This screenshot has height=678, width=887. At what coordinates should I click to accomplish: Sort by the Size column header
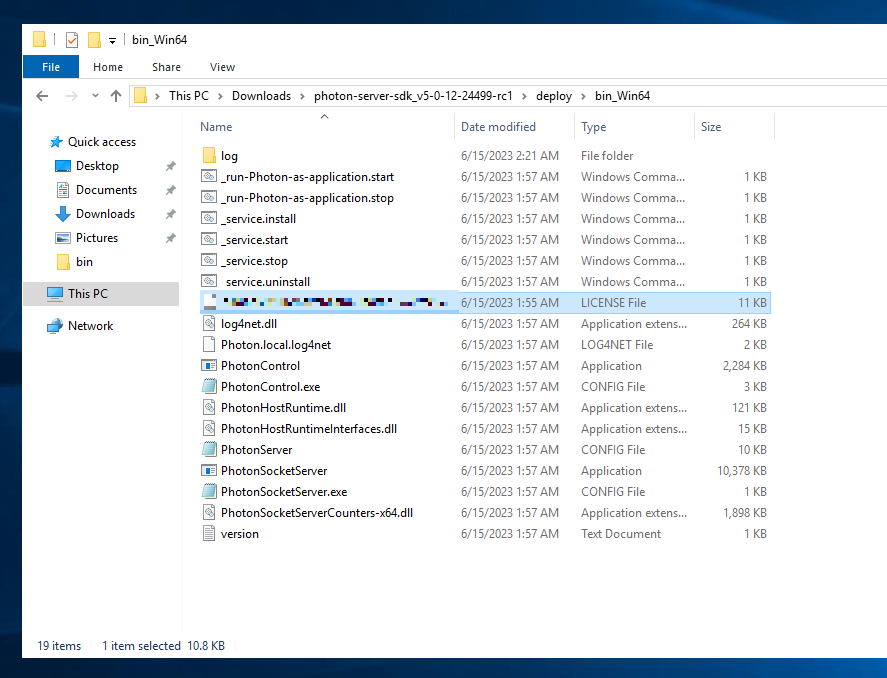pyautogui.click(x=711, y=127)
